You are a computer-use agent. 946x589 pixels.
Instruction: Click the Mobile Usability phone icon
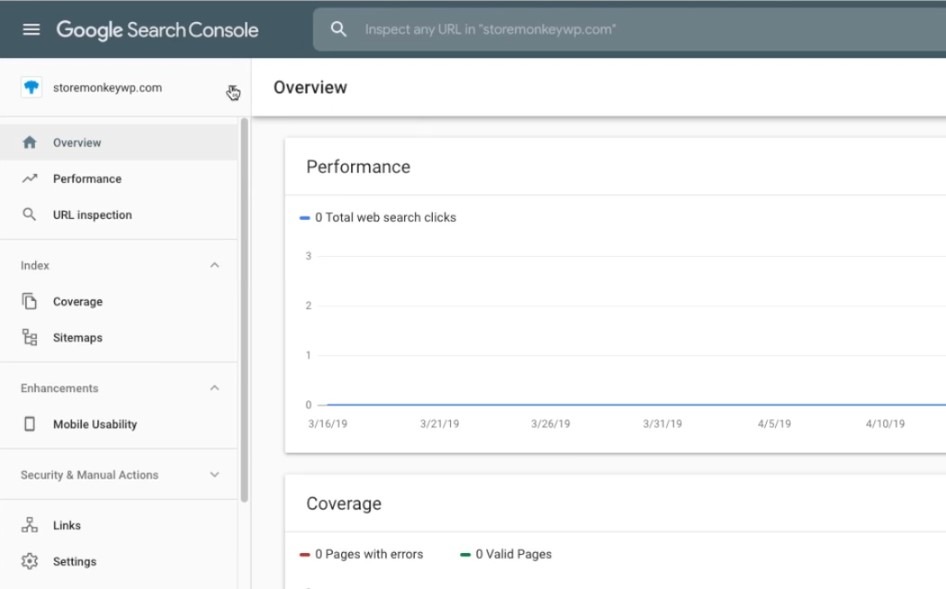[x=29, y=424]
